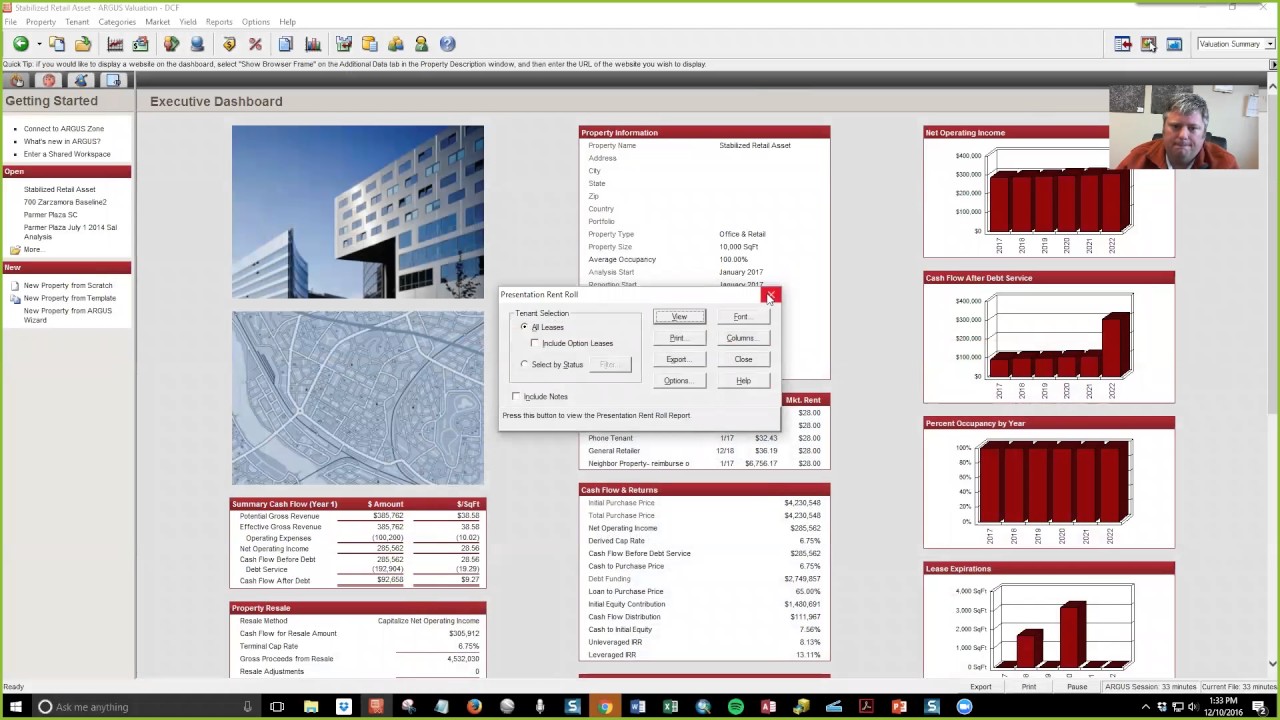
Task: Click the aerial map image thumbnail
Action: tap(358, 398)
